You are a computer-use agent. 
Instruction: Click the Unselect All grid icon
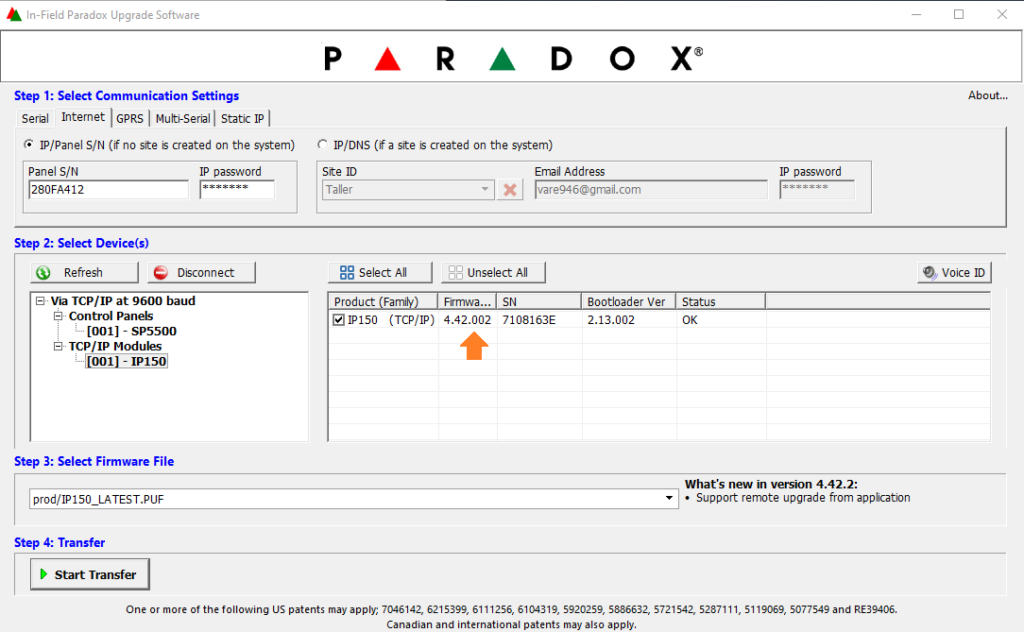(x=456, y=272)
